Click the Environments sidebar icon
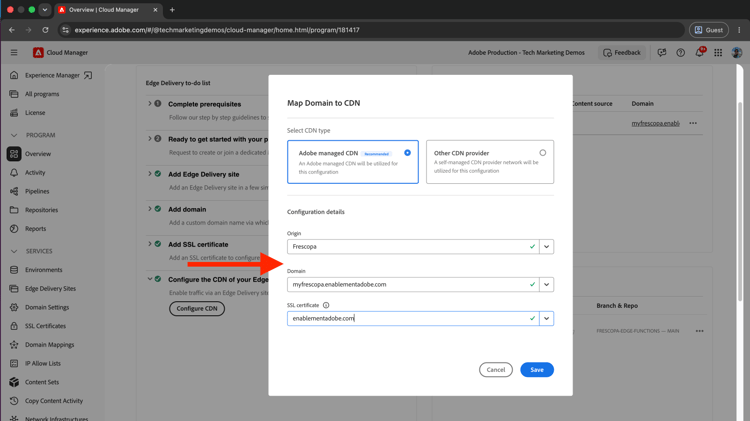 (x=14, y=270)
